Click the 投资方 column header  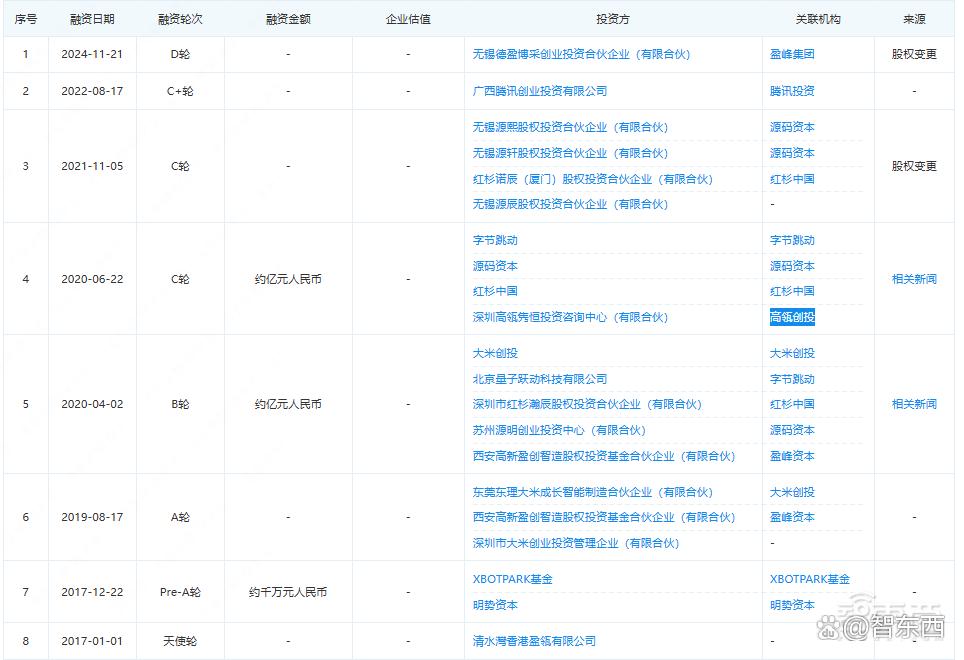click(x=613, y=19)
